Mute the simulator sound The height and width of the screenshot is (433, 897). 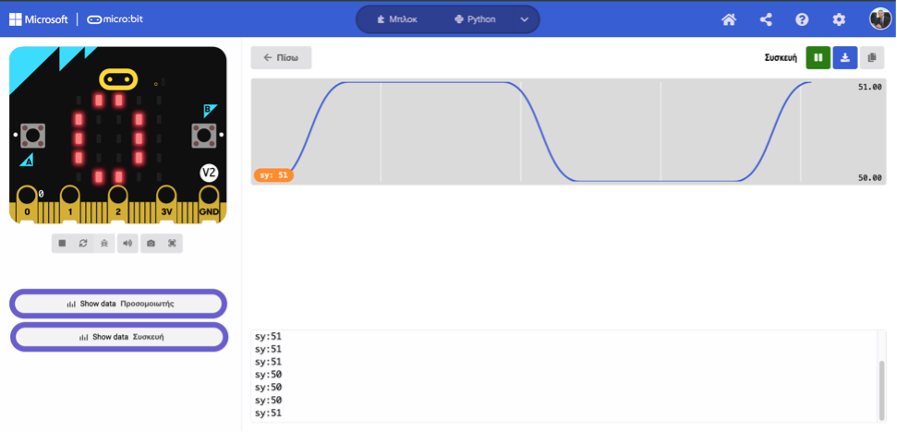pos(127,243)
